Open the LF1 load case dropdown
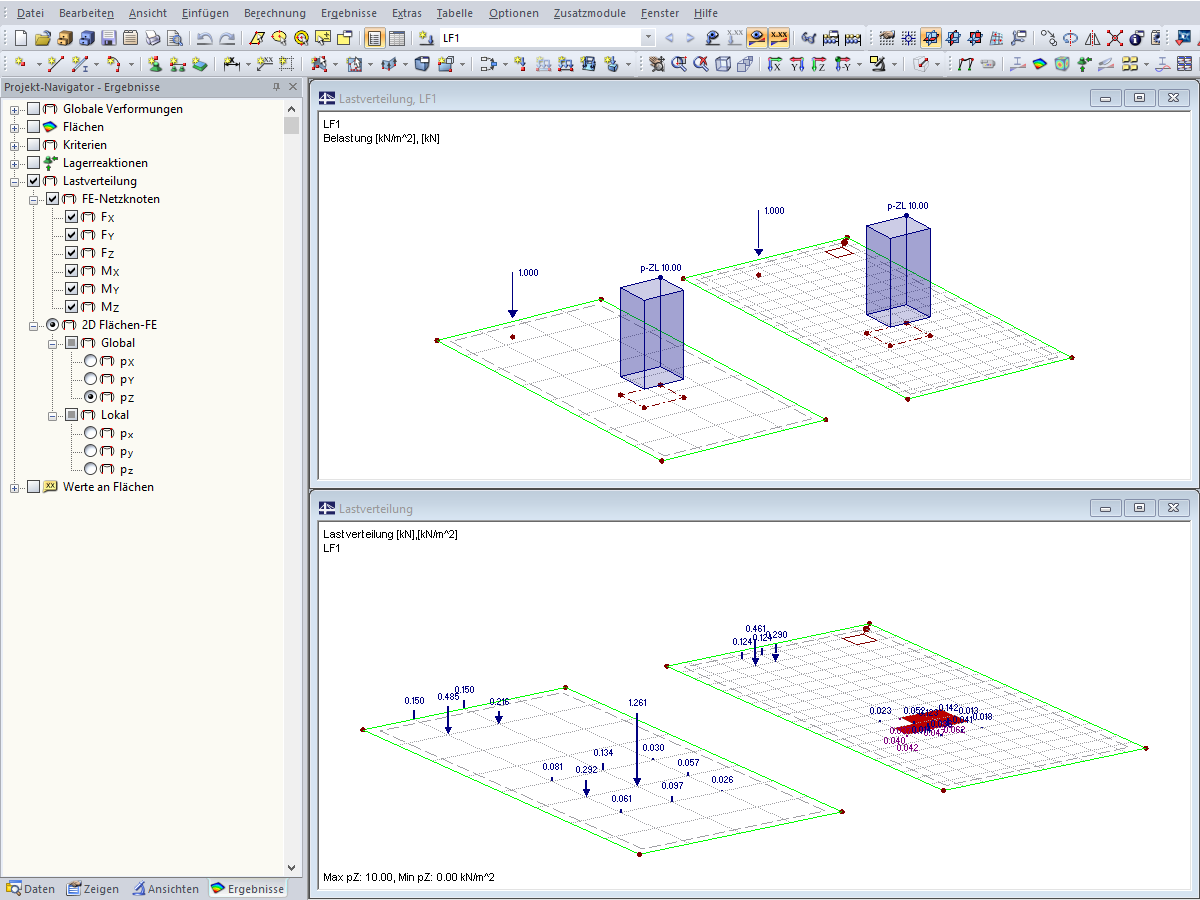1200x900 pixels. (x=648, y=38)
